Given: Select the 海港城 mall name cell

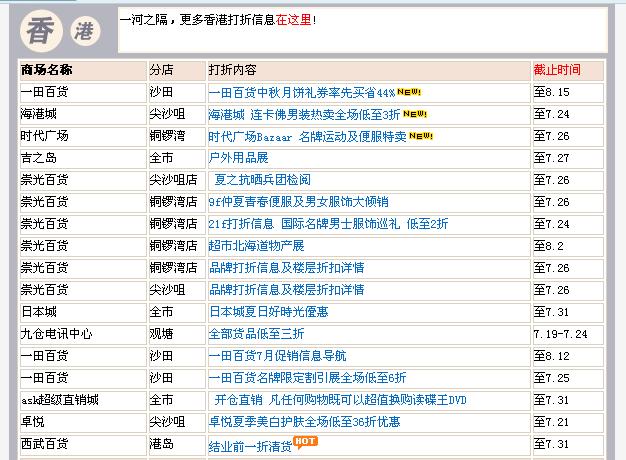Looking at the screenshot, I should pyautogui.click(x=83, y=115).
